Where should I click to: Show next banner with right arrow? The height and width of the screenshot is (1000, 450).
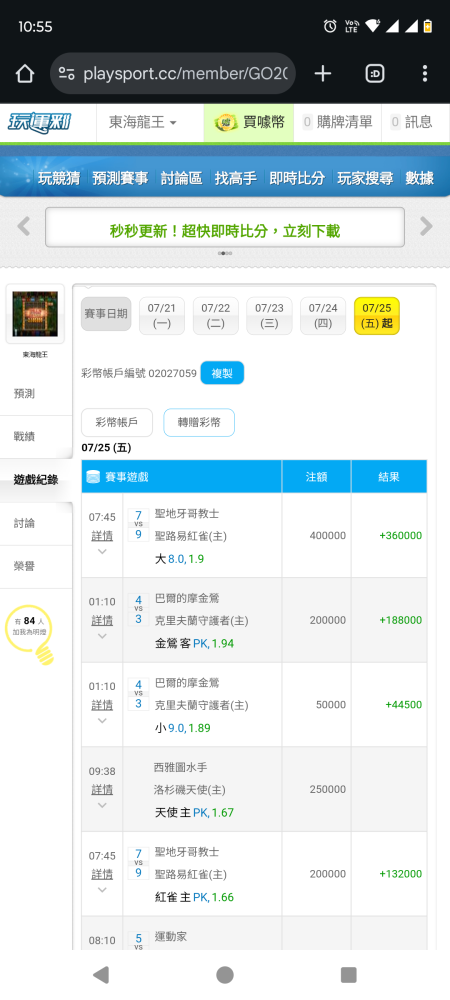[x=426, y=226]
